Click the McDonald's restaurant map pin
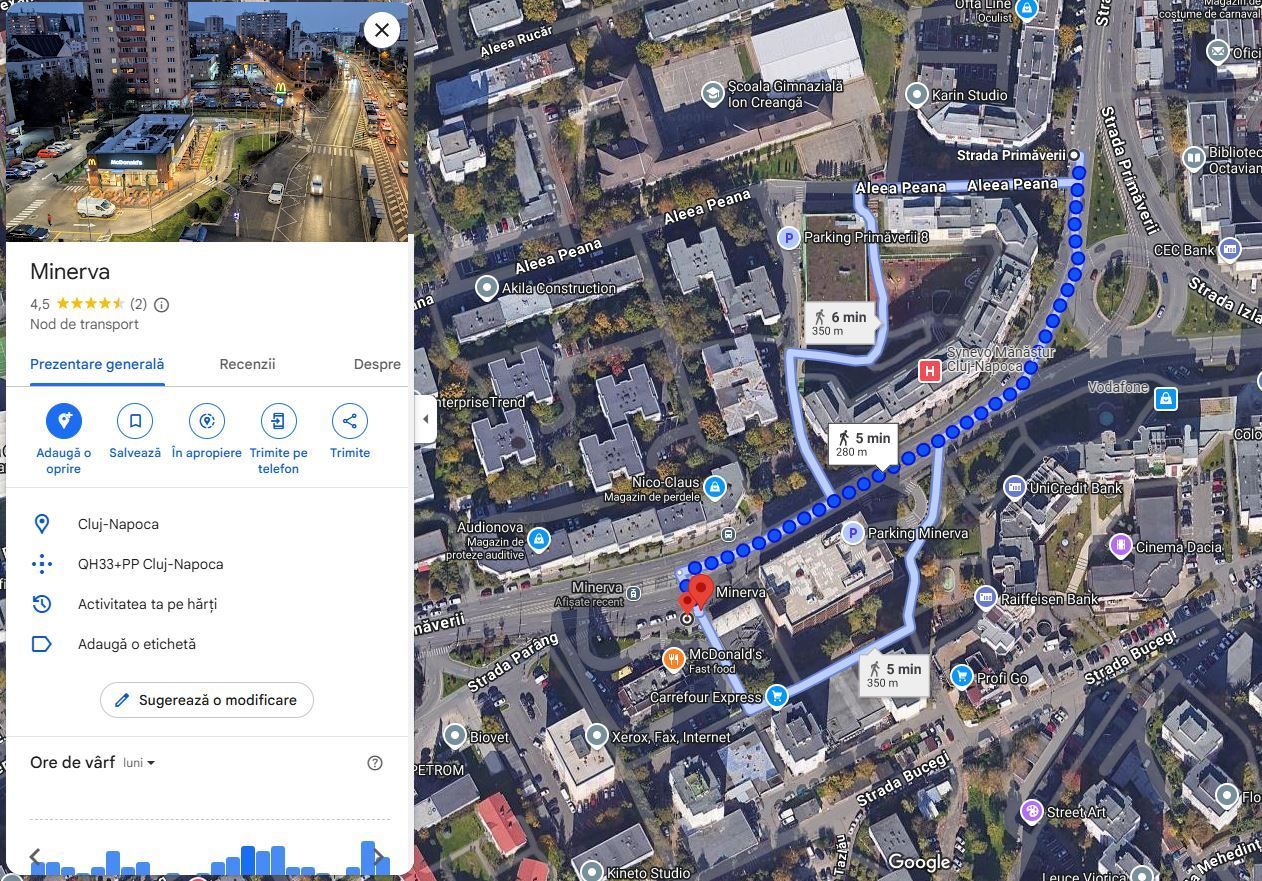 674,659
